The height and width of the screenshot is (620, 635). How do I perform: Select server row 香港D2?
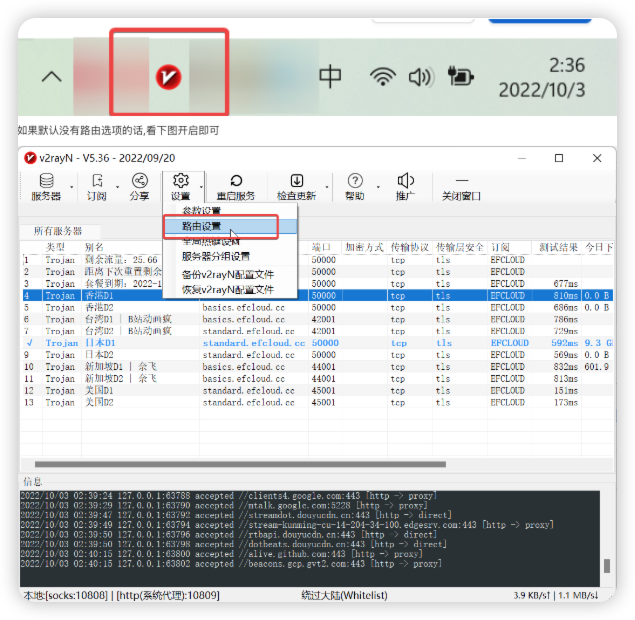318,307
